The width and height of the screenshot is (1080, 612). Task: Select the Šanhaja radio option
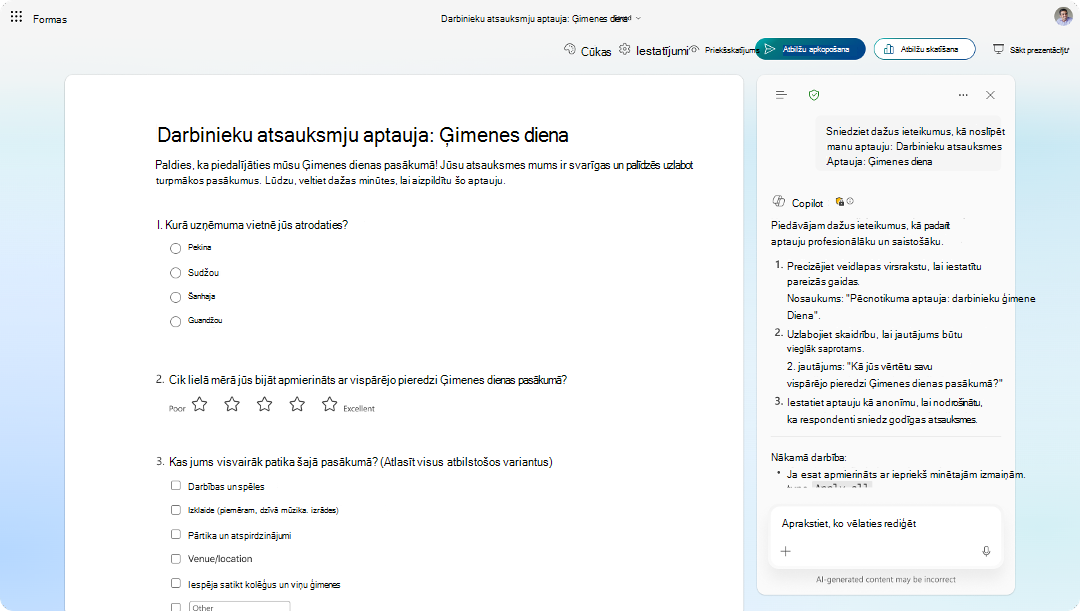(x=176, y=297)
